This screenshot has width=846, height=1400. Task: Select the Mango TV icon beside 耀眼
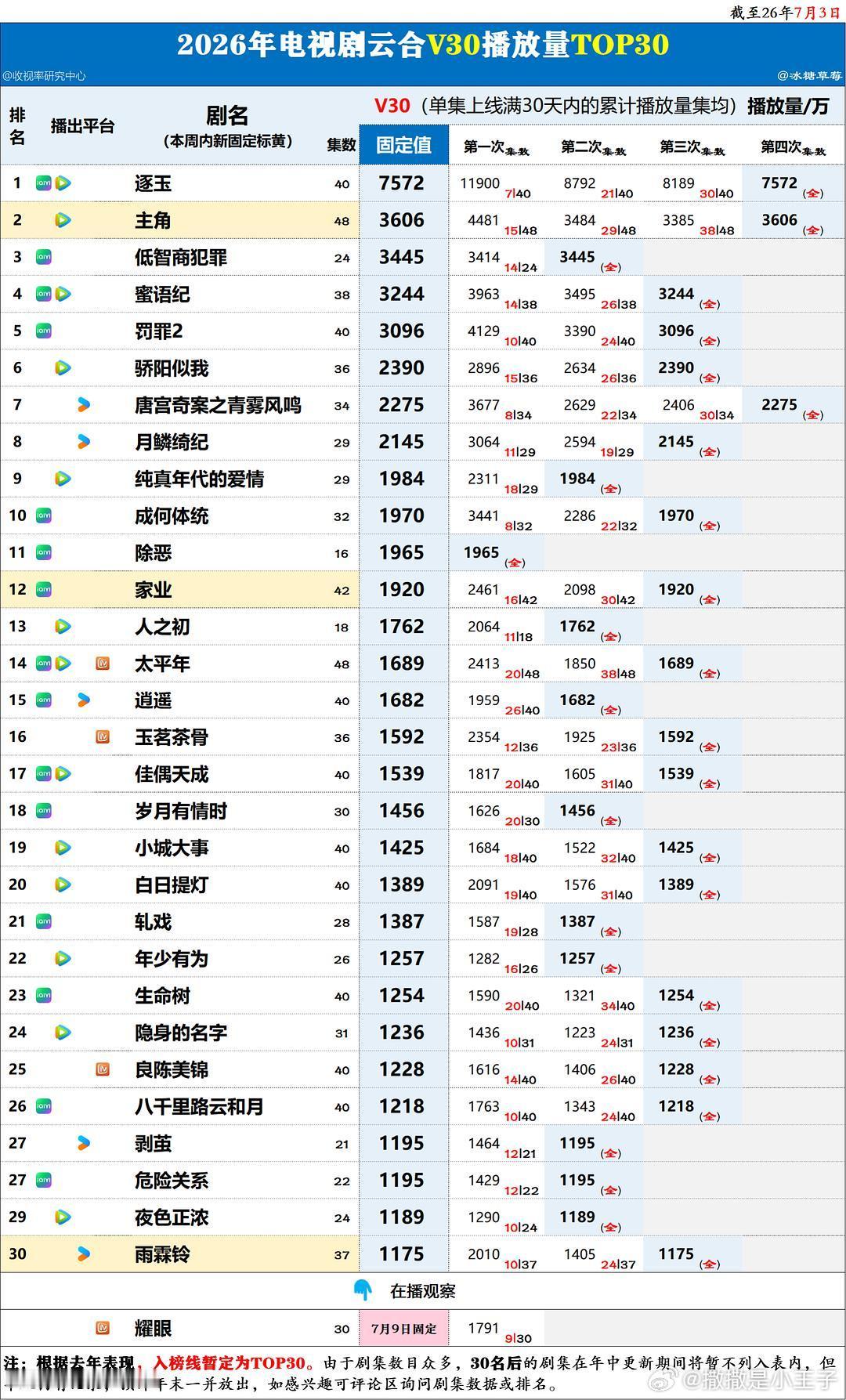[103, 1328]
